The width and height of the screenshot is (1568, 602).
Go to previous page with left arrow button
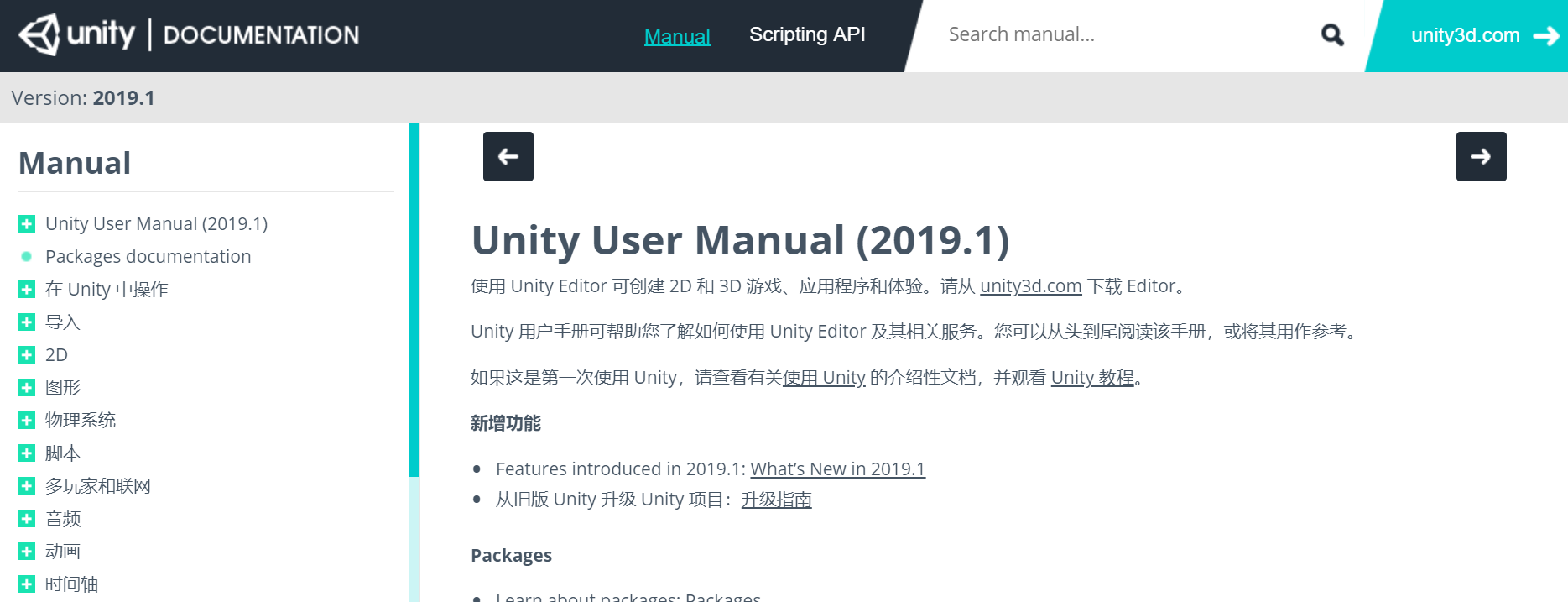[508, 156]
